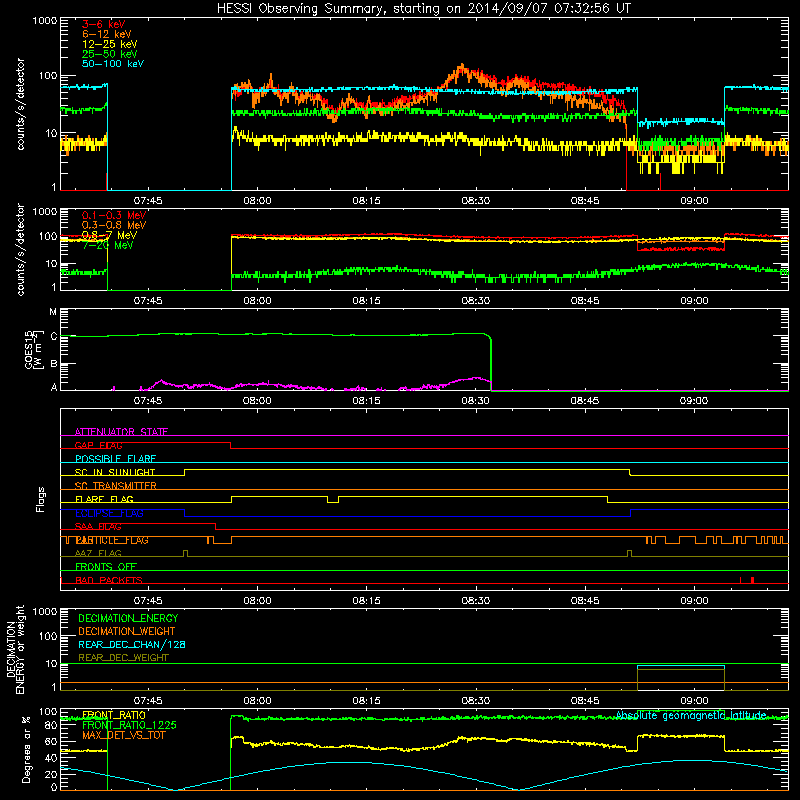Click 08:15 tick below the GOES panel
The image size is (800, 800).
coord(366,401)
